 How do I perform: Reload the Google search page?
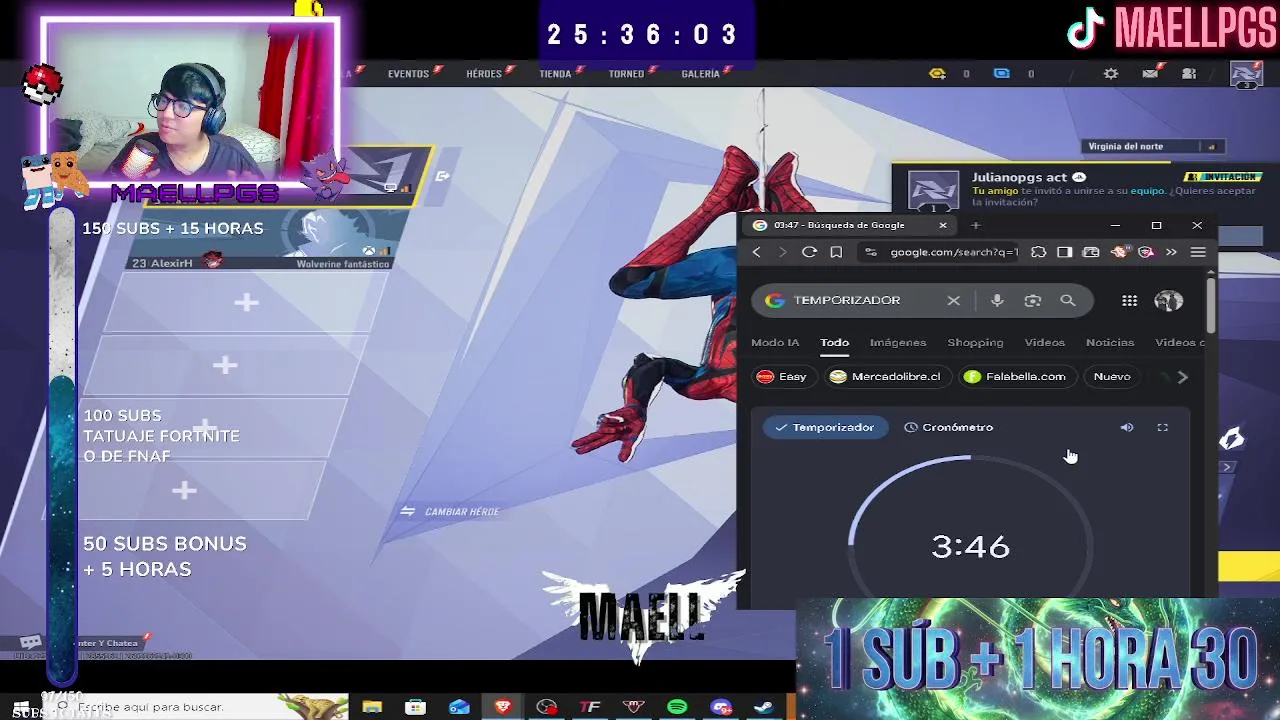[x=809, y=252]
